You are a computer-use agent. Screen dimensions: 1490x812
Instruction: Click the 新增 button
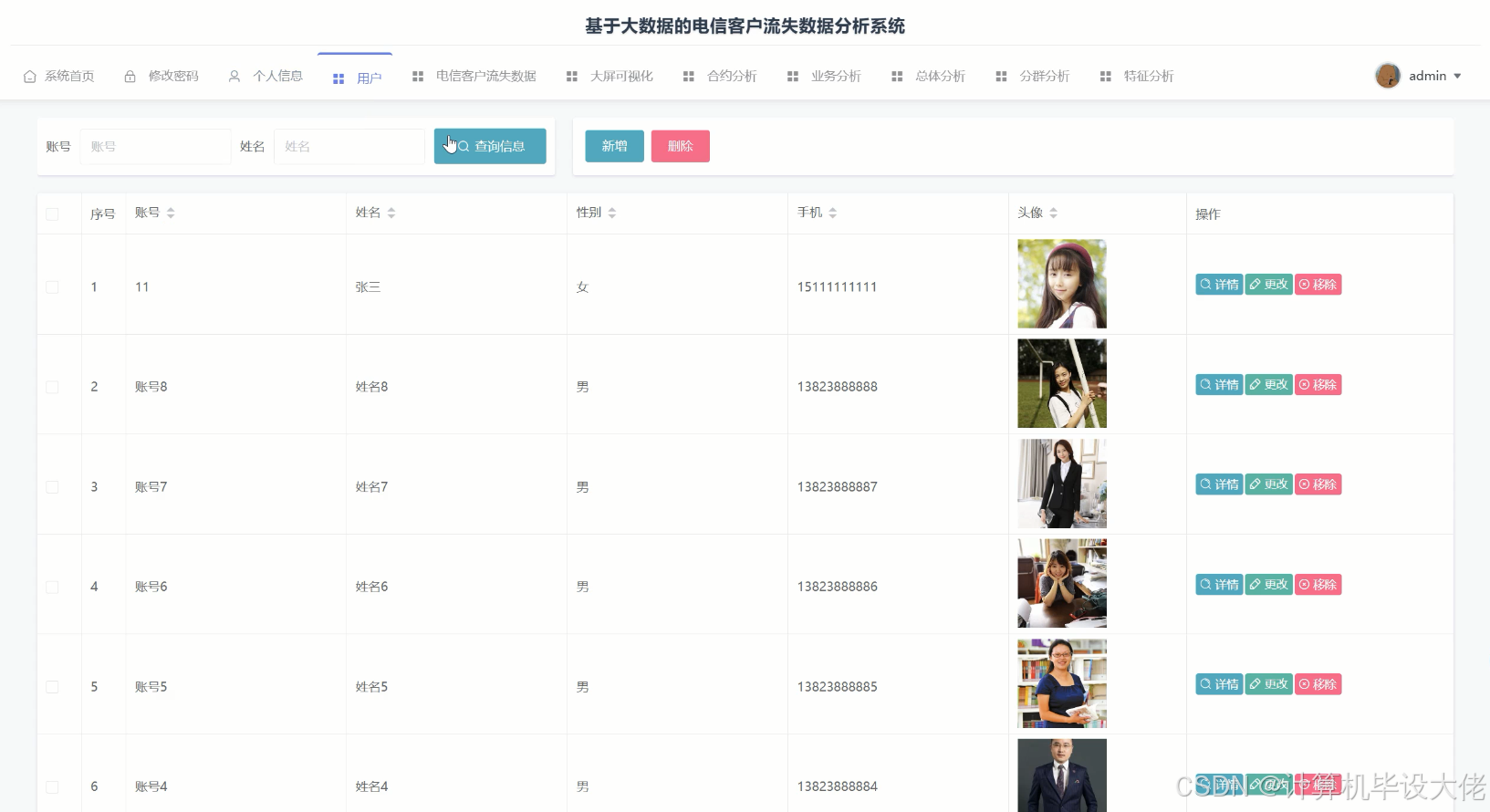615,146
